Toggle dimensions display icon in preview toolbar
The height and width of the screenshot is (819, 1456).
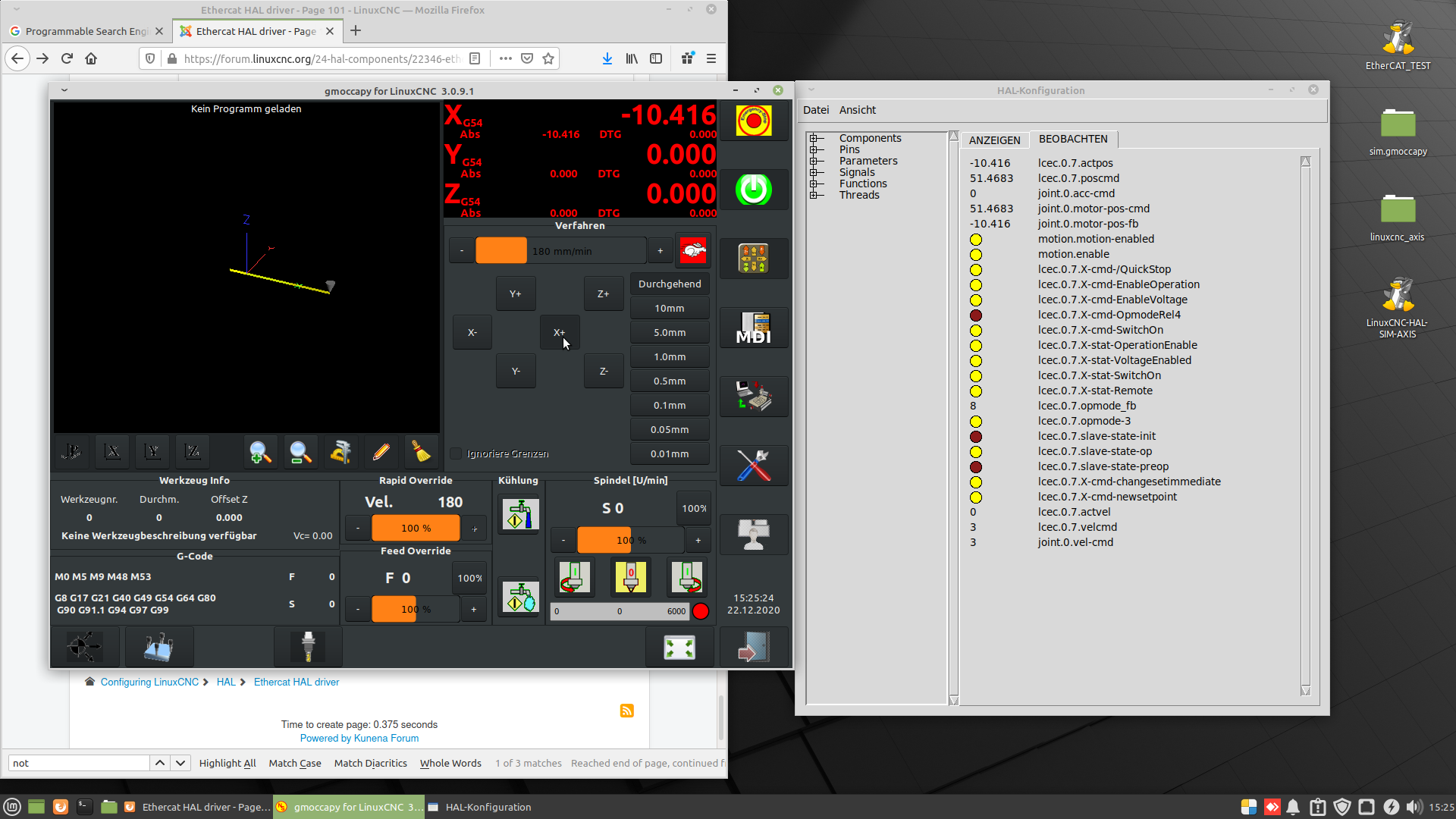(340, 452)
